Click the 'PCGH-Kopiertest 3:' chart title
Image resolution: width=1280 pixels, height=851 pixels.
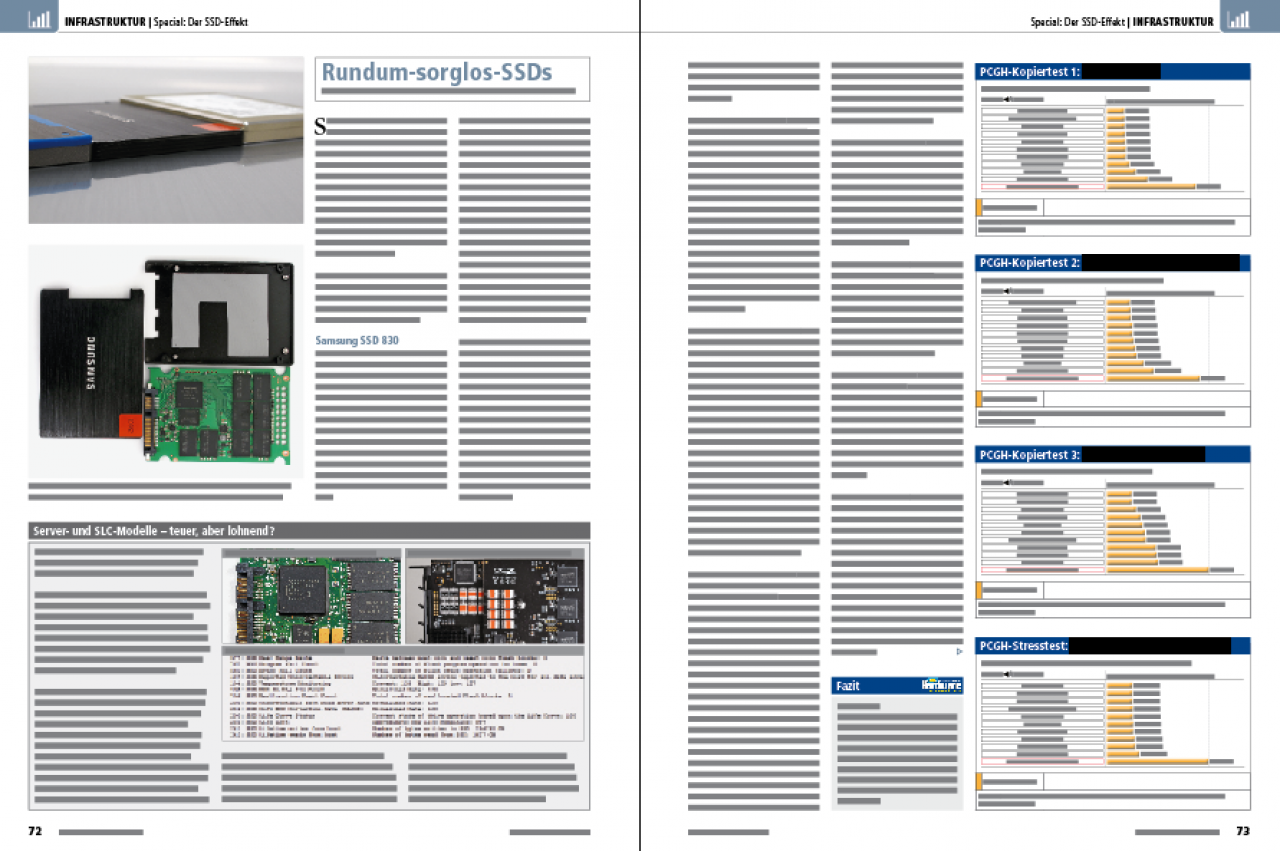(x=1029, y=455)
